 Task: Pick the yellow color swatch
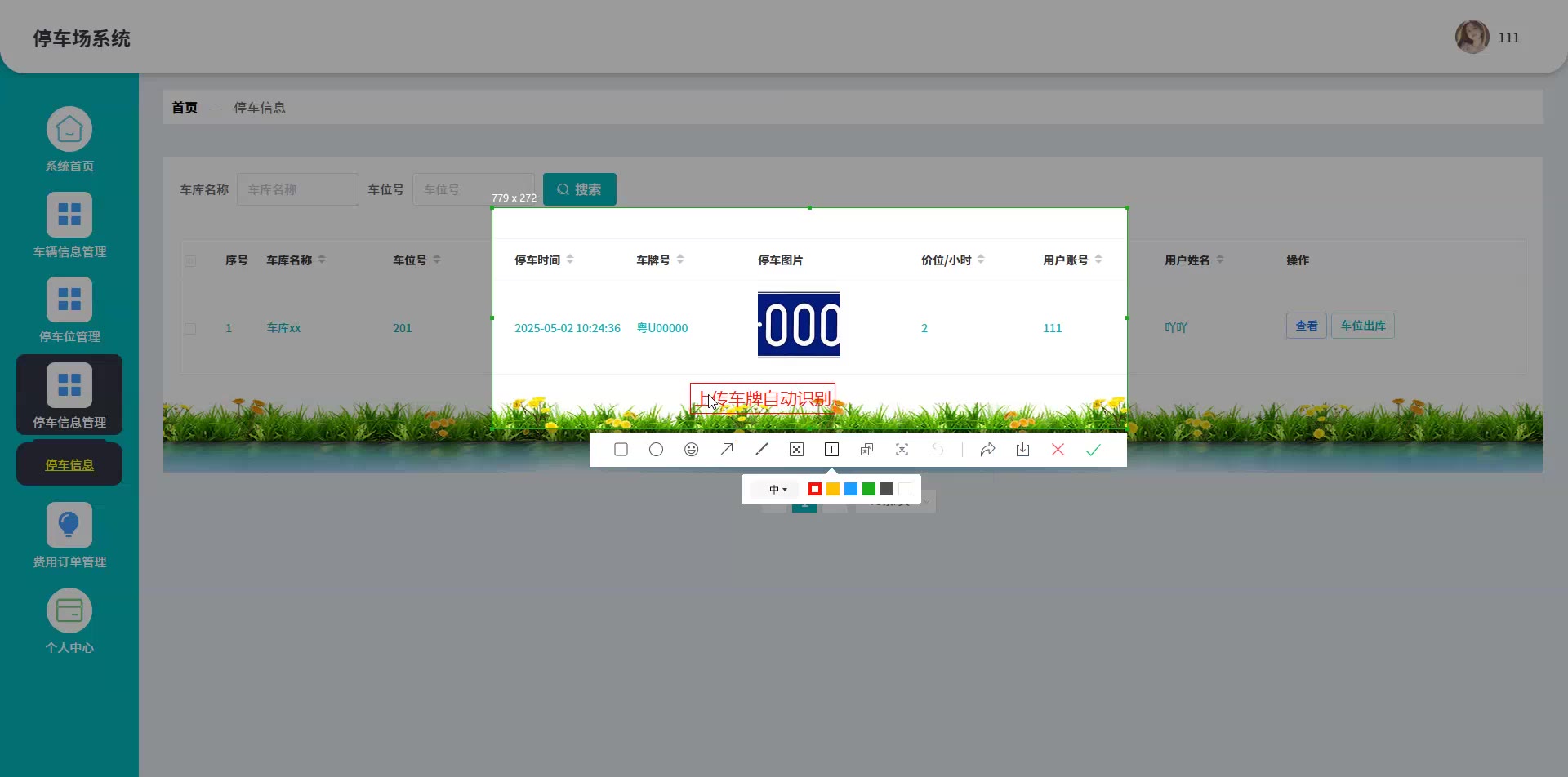tap(833, 489)
